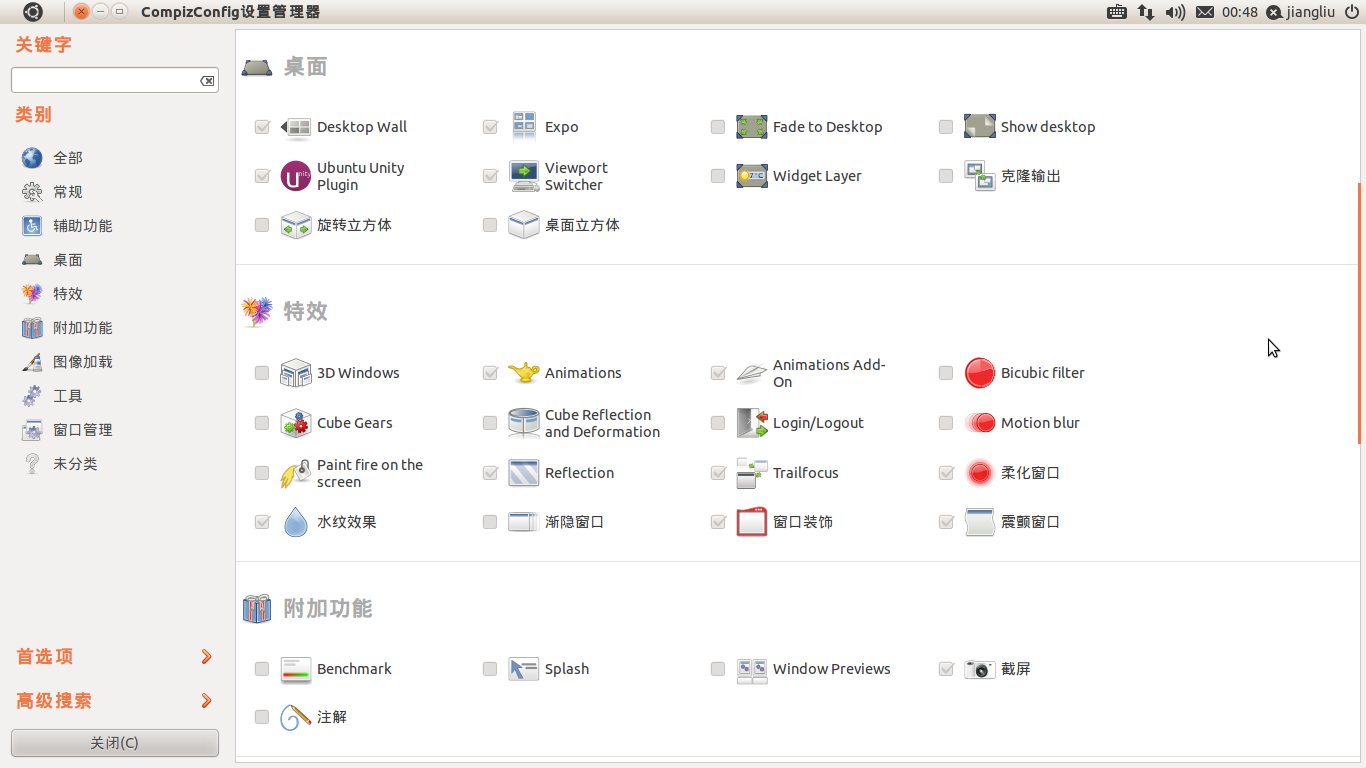Enable the Fade to Desktop checkbox
This screenshot has height=768, width=1366.
pyautogui.click(x=718, y=127)
